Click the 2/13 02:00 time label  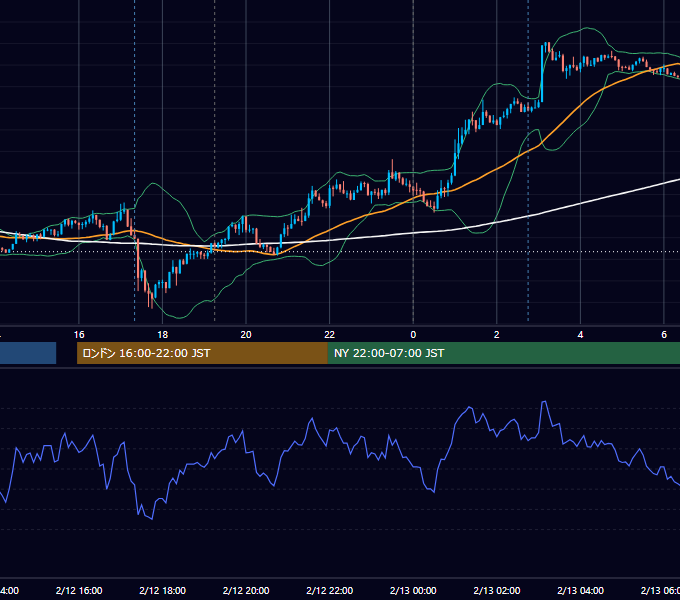coord(497,590)
